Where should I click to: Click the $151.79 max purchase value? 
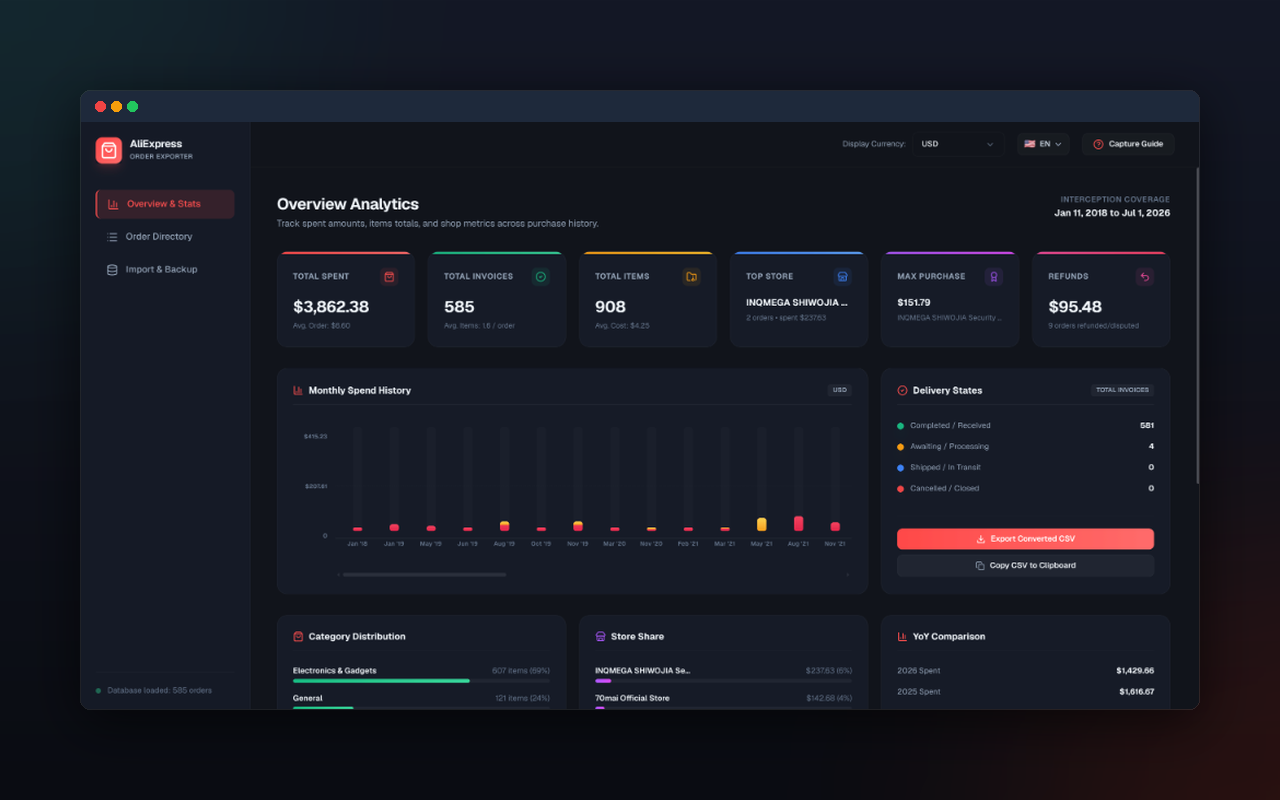913,302
